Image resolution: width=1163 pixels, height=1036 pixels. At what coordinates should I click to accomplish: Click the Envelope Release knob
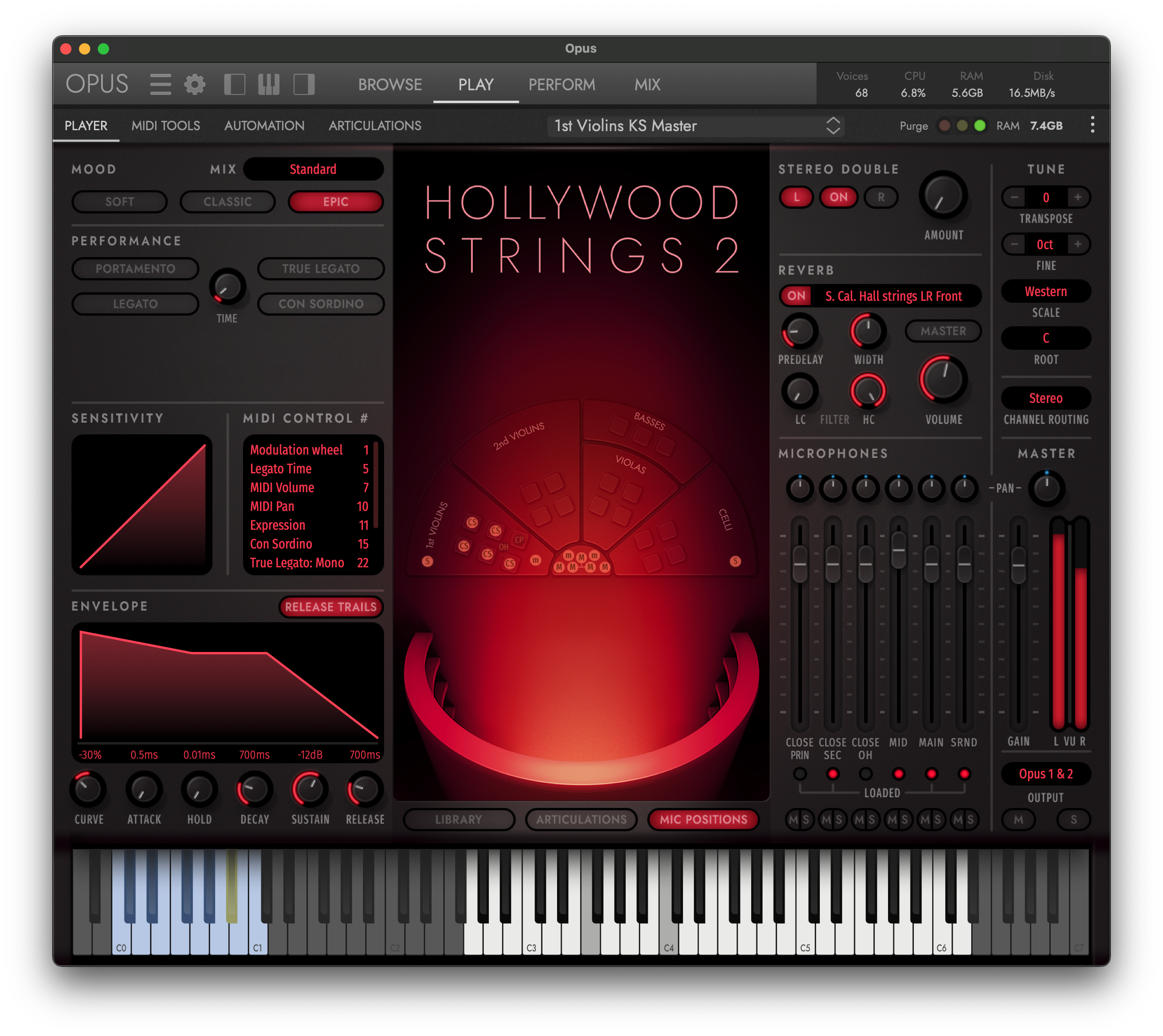pyautogui.click(x=364, y=790)
